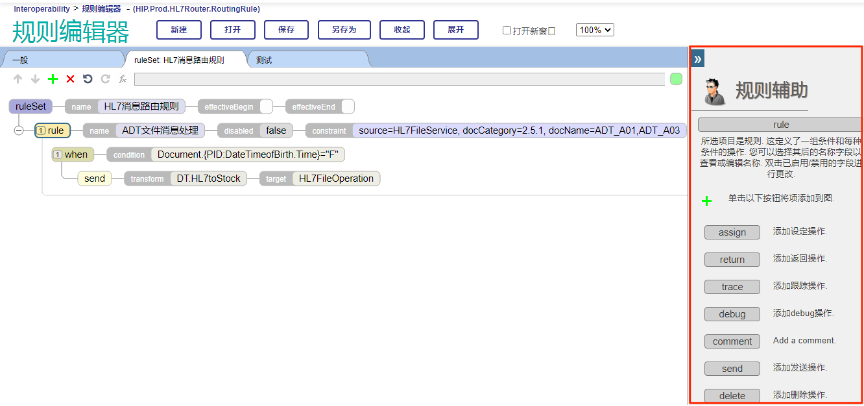Image resolution: width=864 pixels, height=406 pixels.
Task: Tick the 打开新窗口 checkbox
Action: point(507,30)
